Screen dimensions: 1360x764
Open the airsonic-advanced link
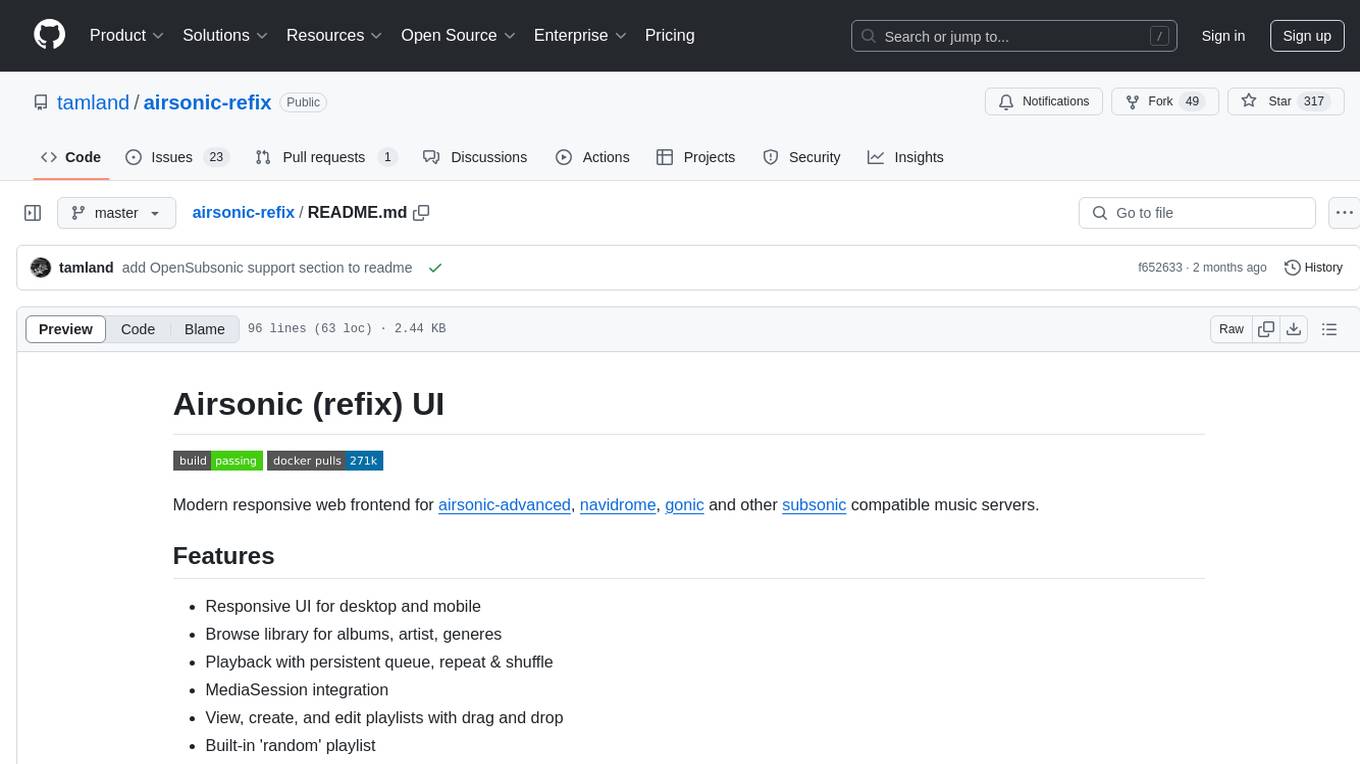click(x=504, y=505)
